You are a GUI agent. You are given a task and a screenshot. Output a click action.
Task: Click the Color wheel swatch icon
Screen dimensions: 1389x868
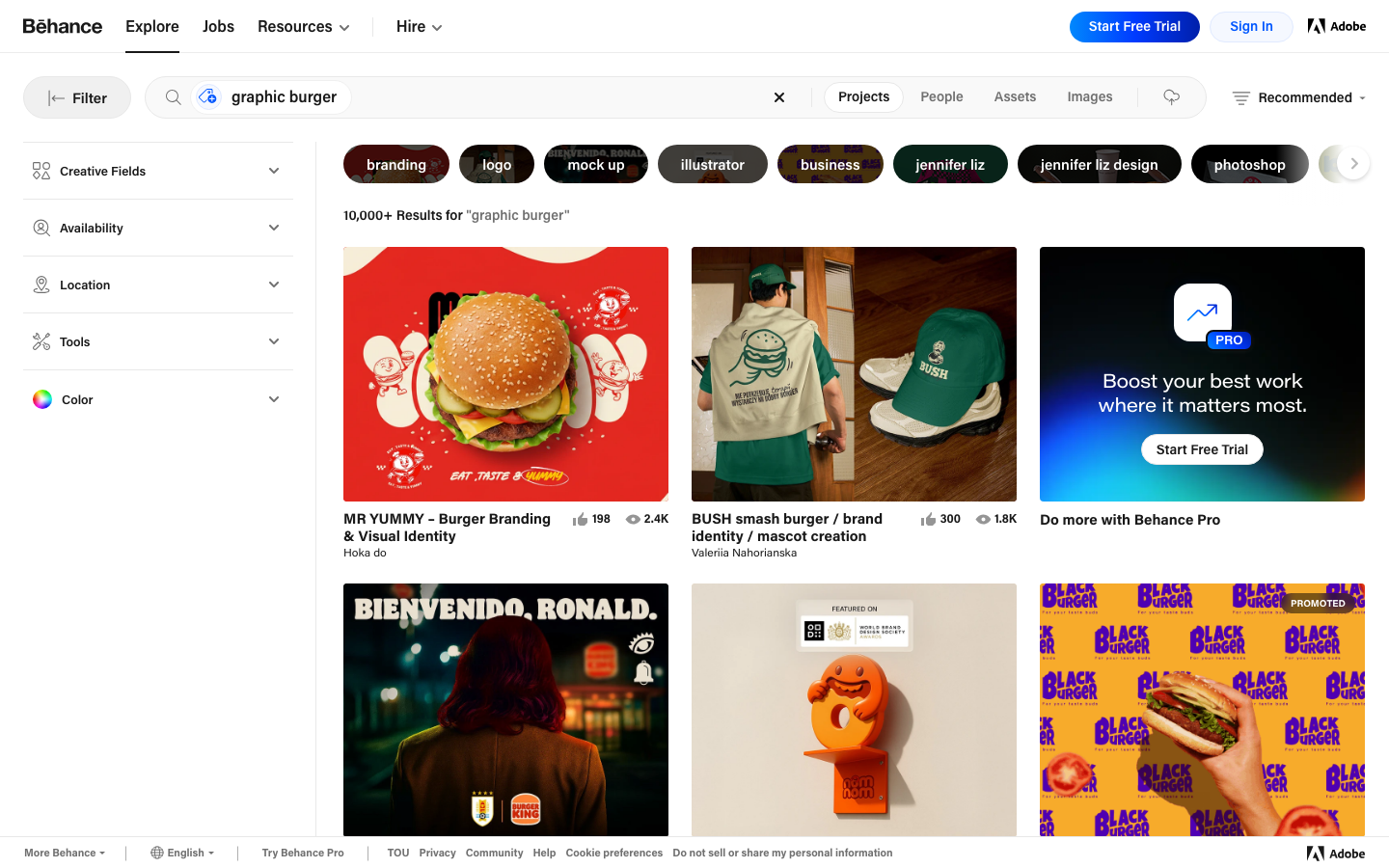42,399
